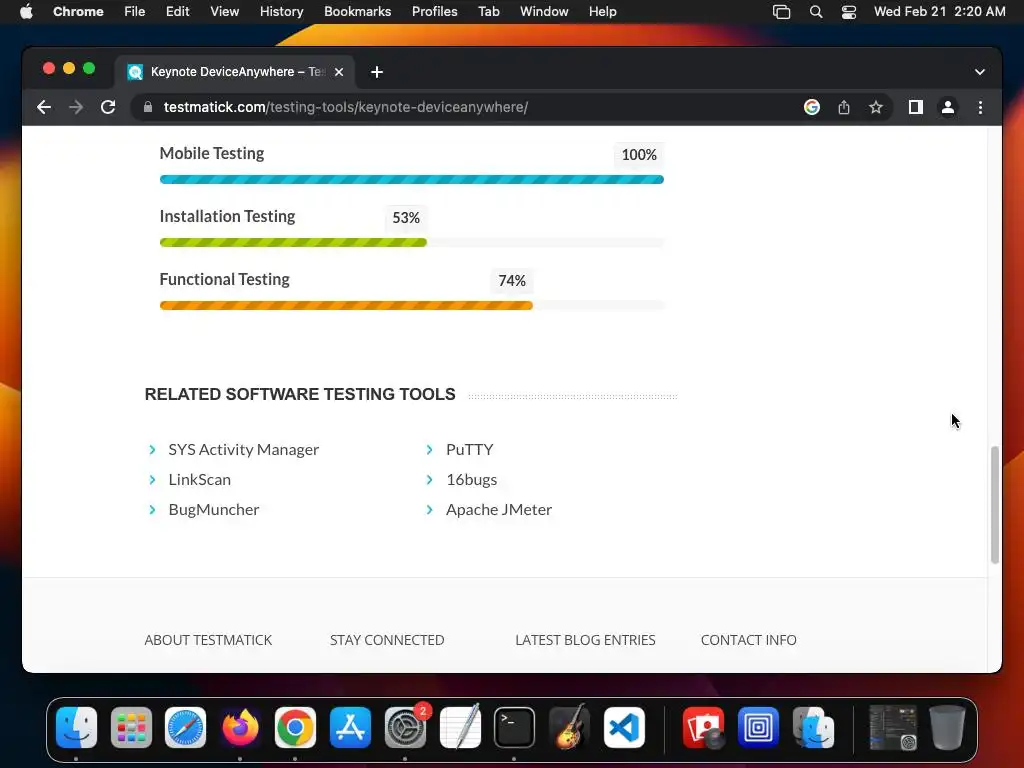Close the Keynote DeviceAnywhere tab
Viewport: 1024px width, 768px height.
339,72
